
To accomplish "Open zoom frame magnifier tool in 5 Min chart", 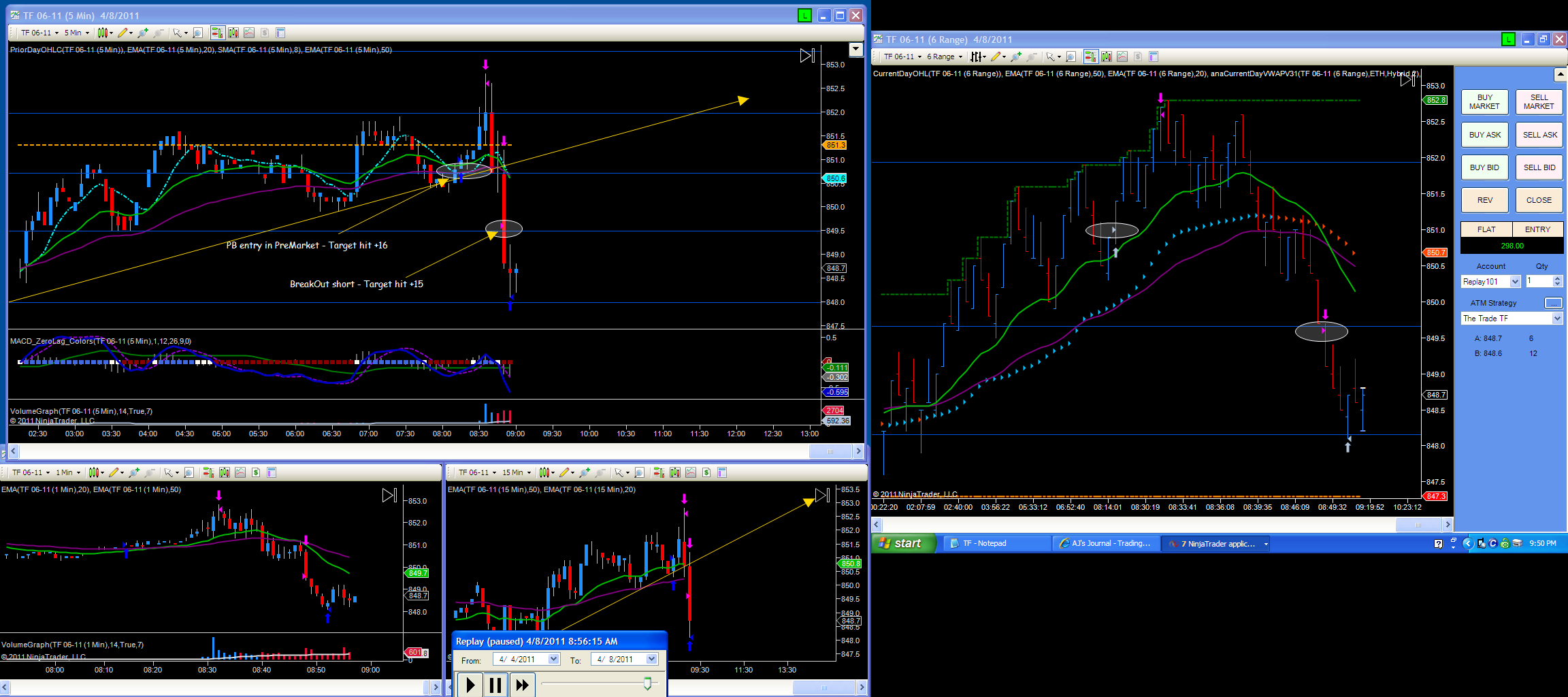I will pyautogui.click(x=198, y=33).
